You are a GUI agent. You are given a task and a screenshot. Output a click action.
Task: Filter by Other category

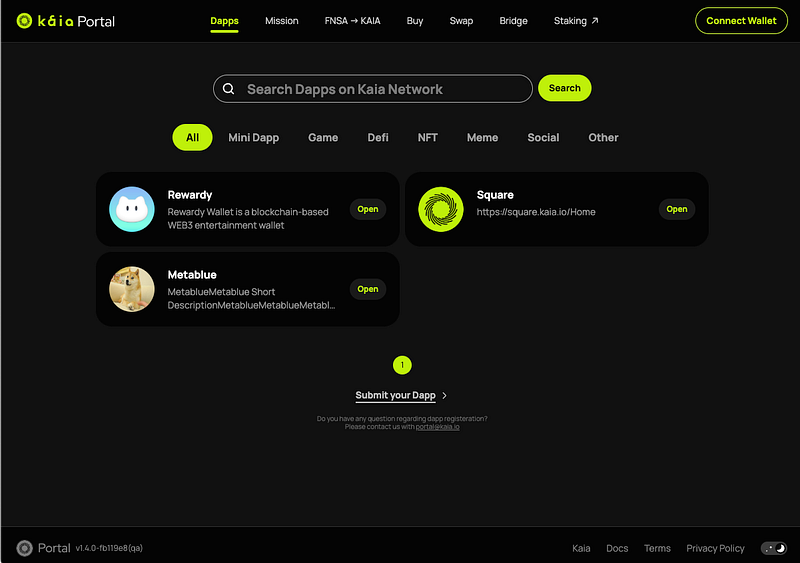pyautogui.click(x=604, y=137)
